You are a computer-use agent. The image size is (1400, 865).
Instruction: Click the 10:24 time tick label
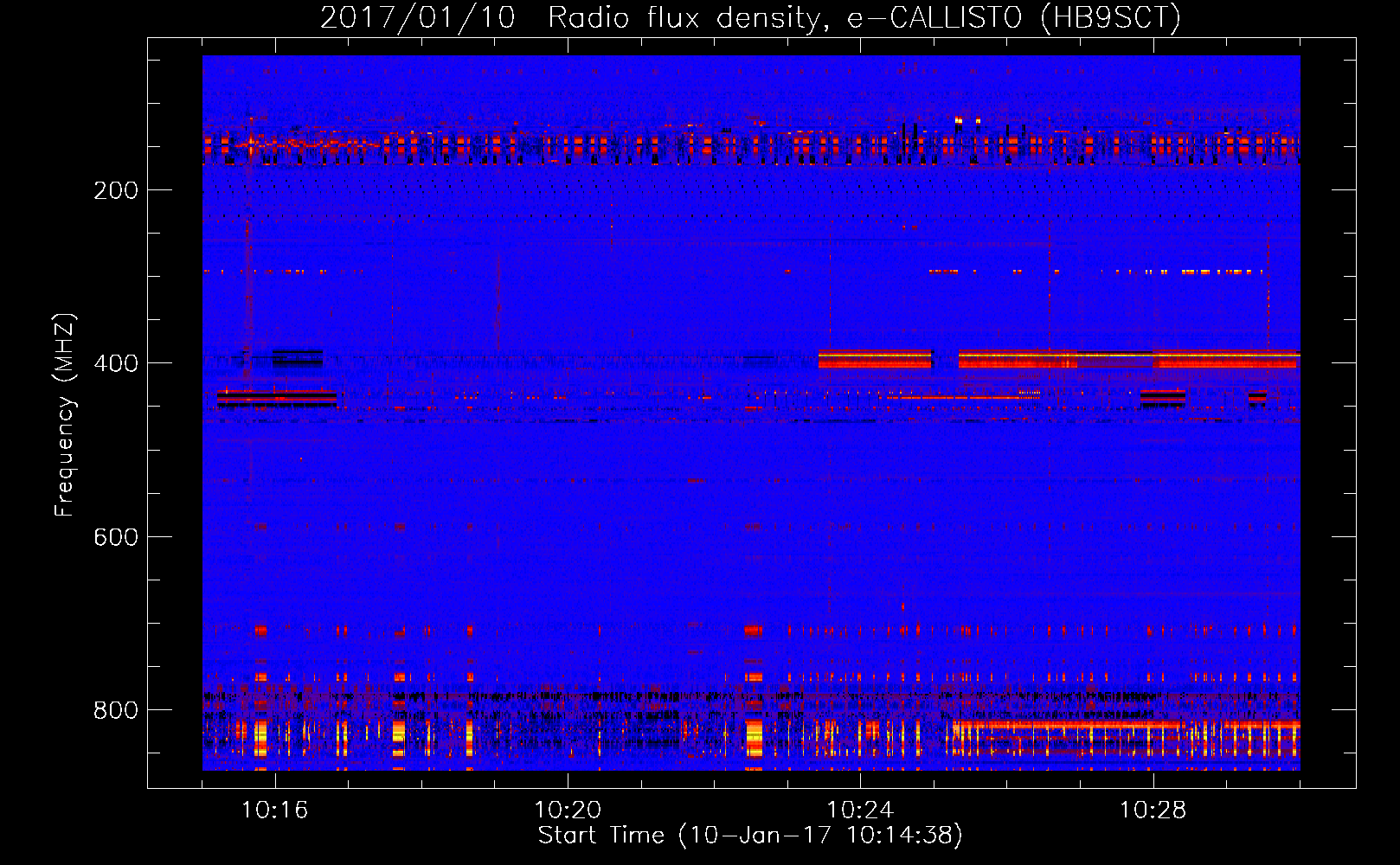(860, 811)
